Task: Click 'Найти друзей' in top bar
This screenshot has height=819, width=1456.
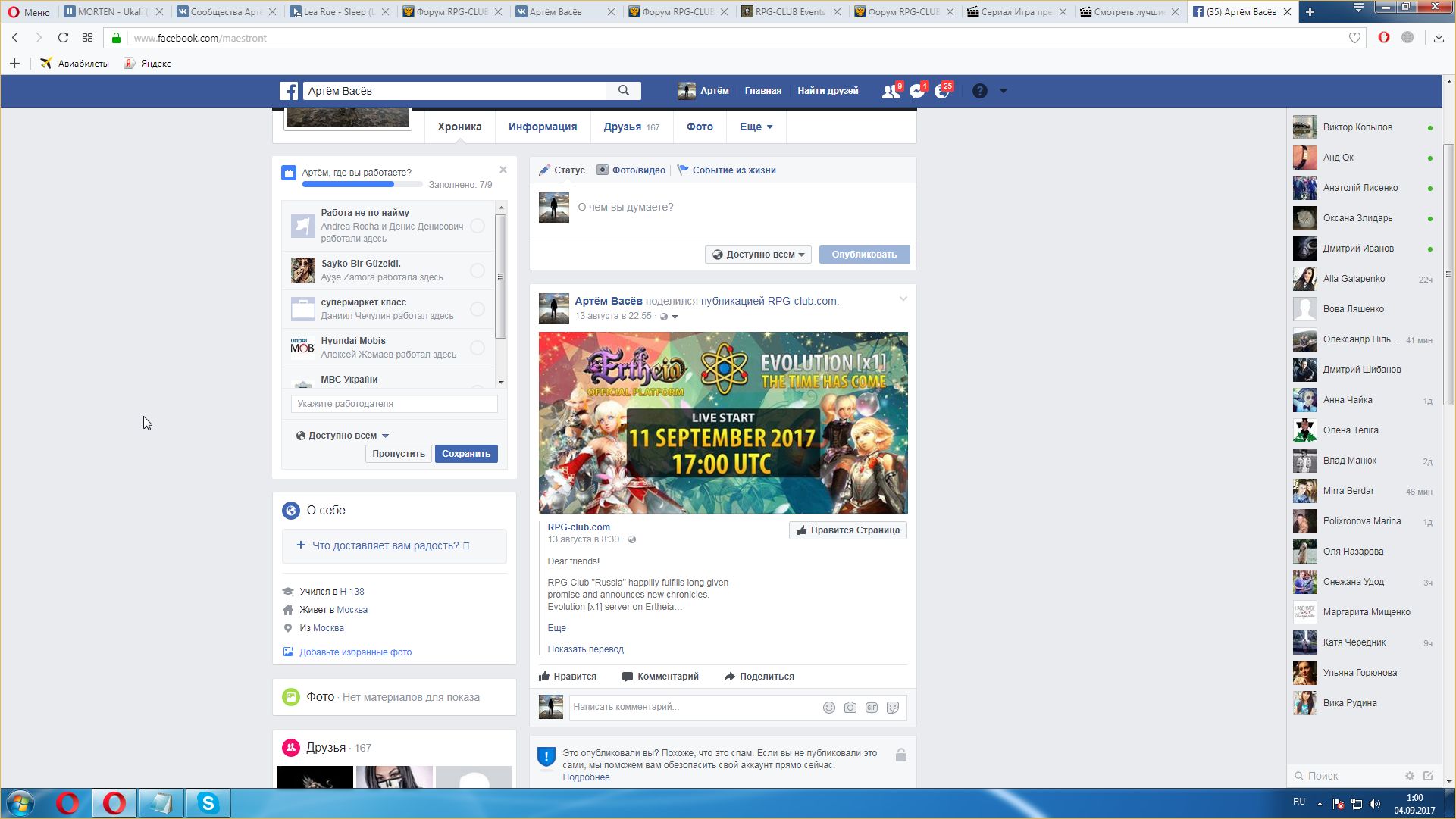Action: (x=828, y=91)
